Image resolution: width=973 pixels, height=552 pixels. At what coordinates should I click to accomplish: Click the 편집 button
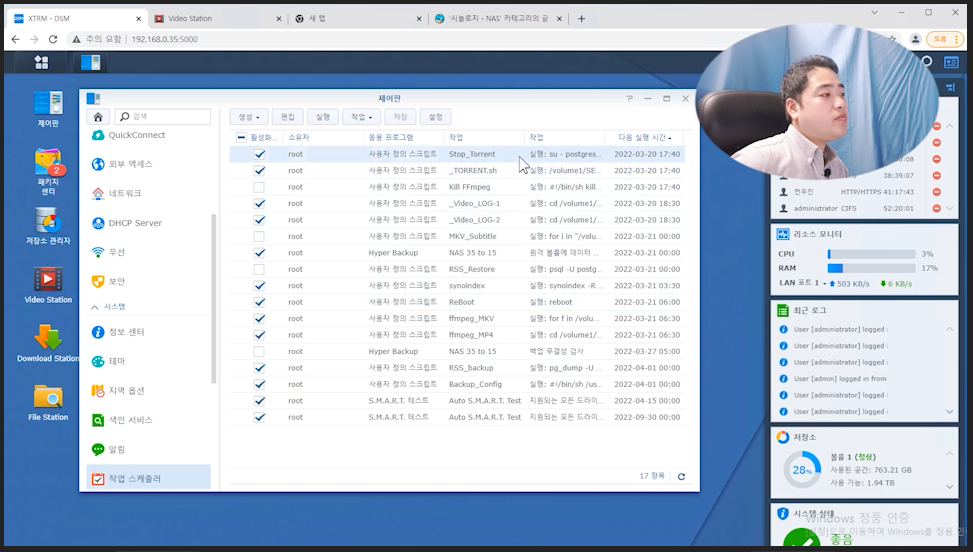click(287, 117)
